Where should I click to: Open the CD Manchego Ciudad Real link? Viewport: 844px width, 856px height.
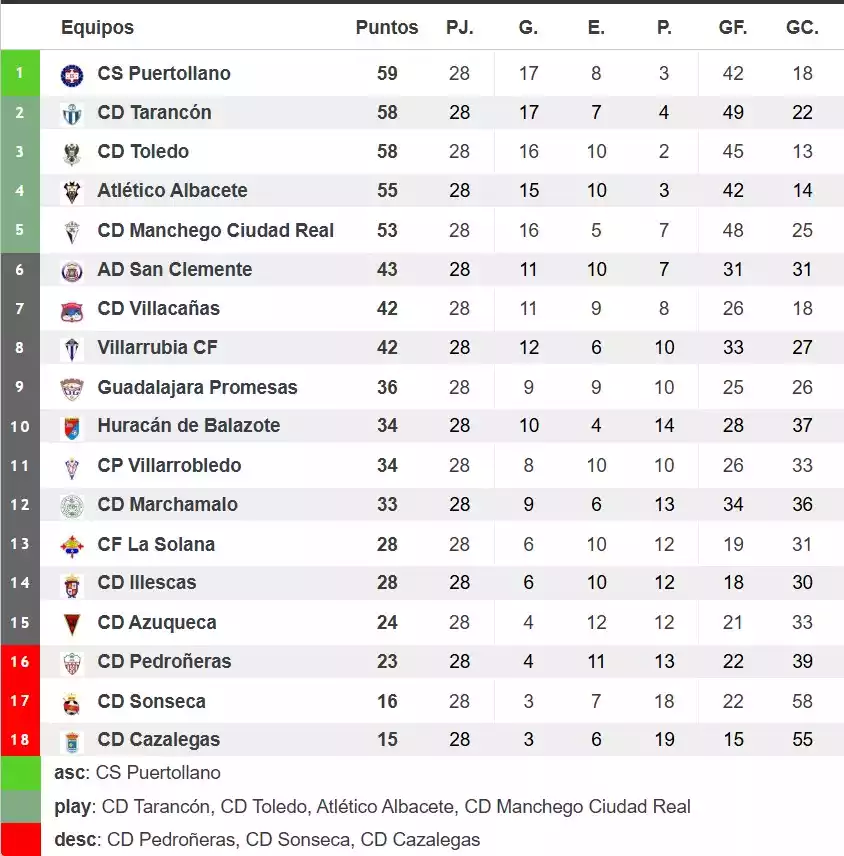215,230
